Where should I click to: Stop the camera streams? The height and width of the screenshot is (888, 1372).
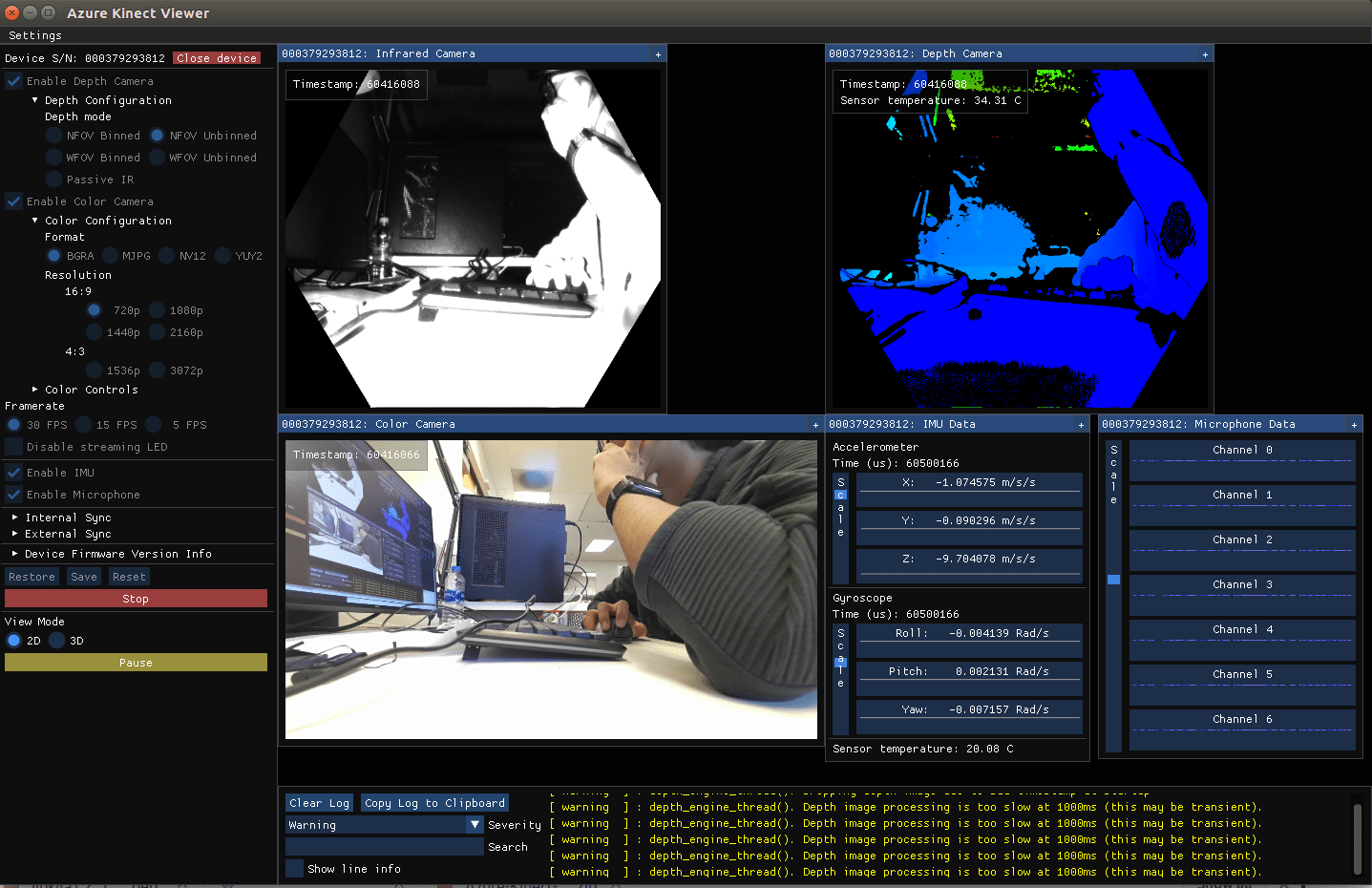[x=136, y=599]
